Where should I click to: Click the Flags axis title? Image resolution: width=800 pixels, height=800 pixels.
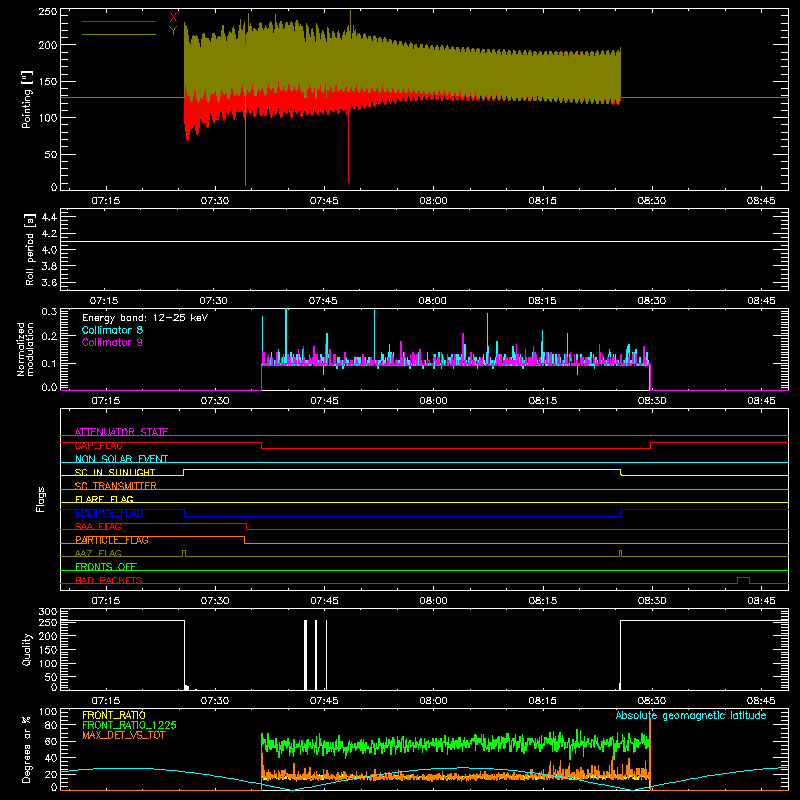click(41, 499)
